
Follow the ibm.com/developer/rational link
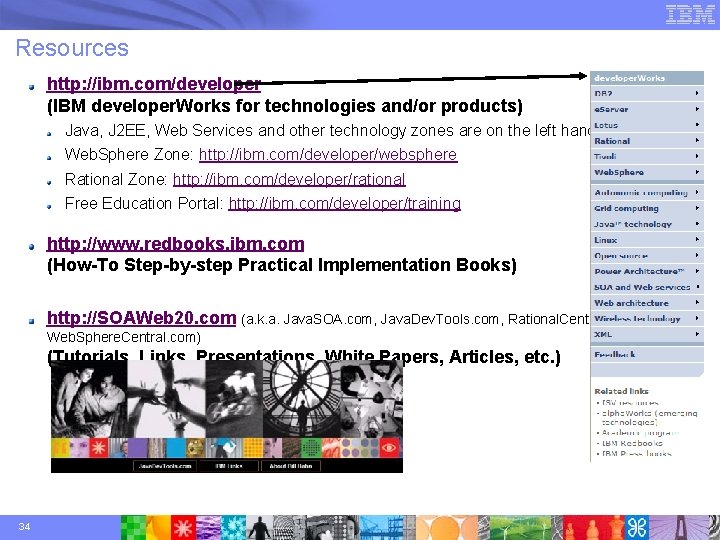(289, 180)
